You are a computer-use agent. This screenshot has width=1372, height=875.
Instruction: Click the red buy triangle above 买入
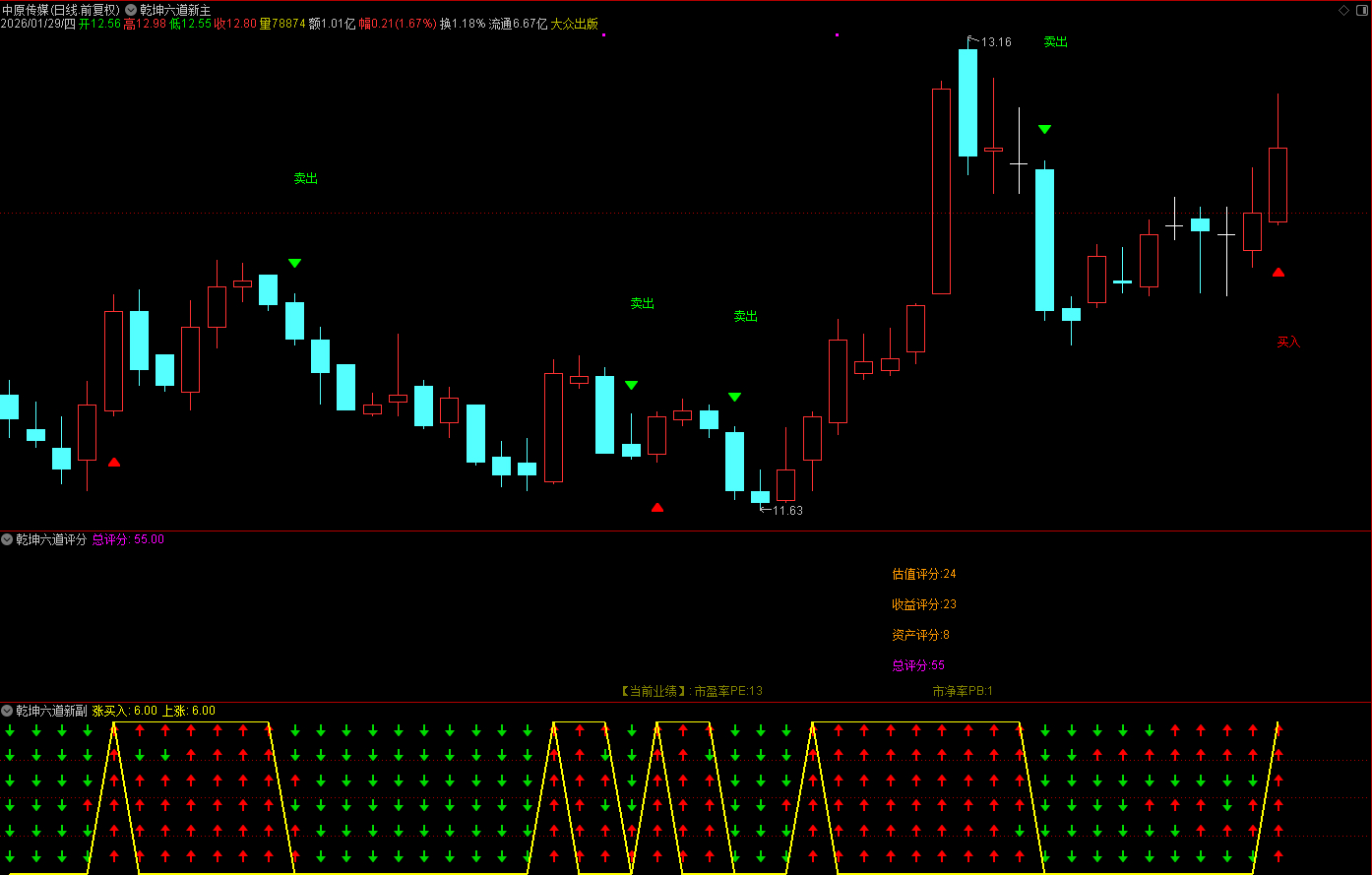point(1278,273)
